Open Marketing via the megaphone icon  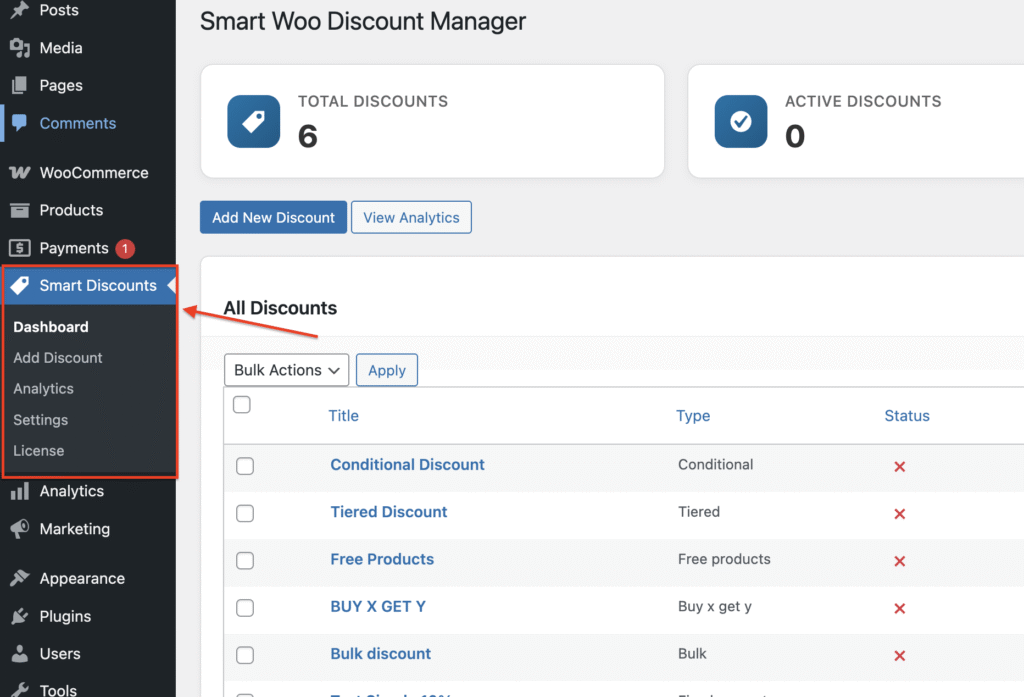(x=19, y=529)
